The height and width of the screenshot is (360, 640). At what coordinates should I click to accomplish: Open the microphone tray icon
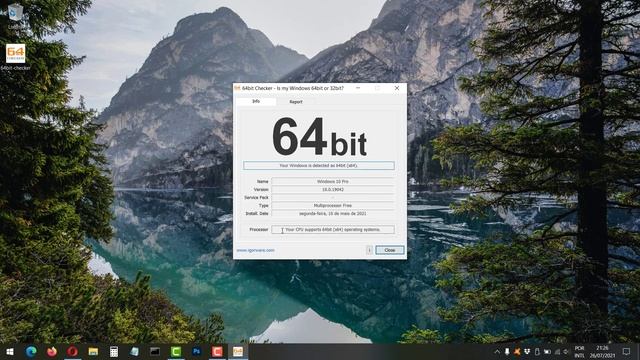click(507, 351)
